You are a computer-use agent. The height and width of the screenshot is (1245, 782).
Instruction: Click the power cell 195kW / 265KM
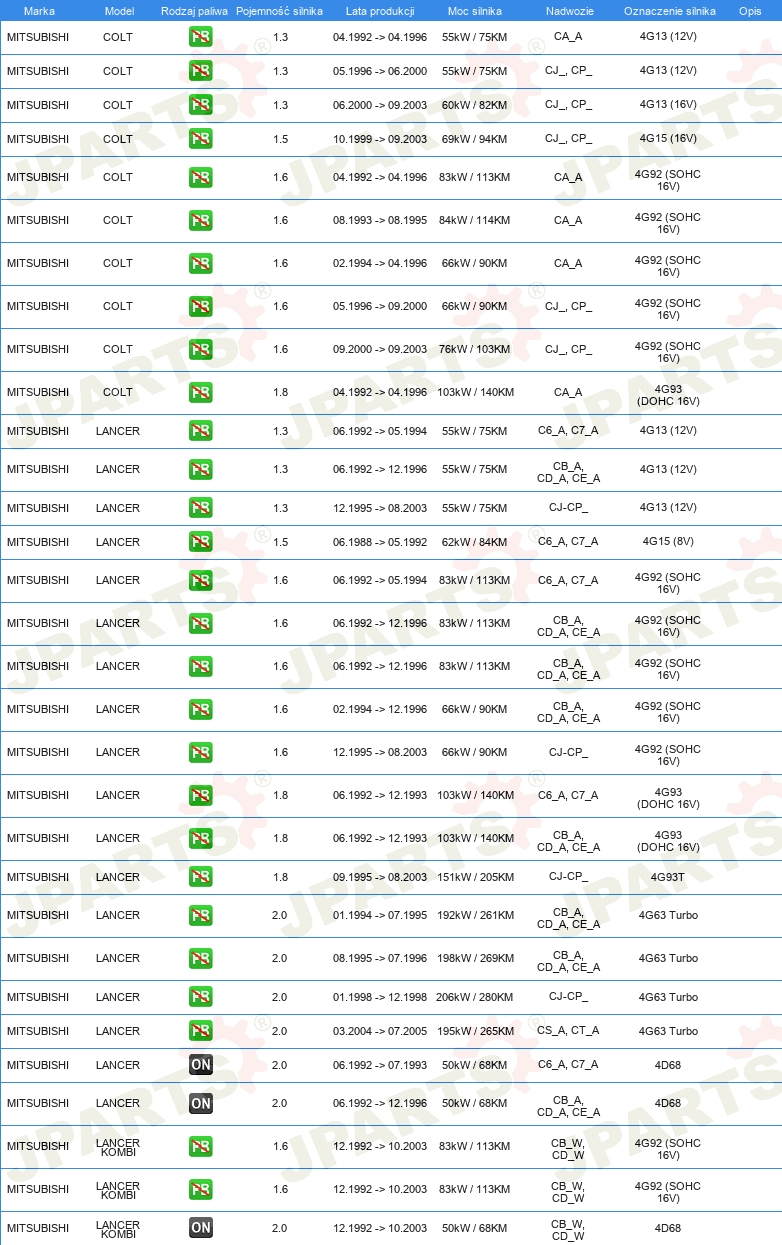pos(475,1031)
